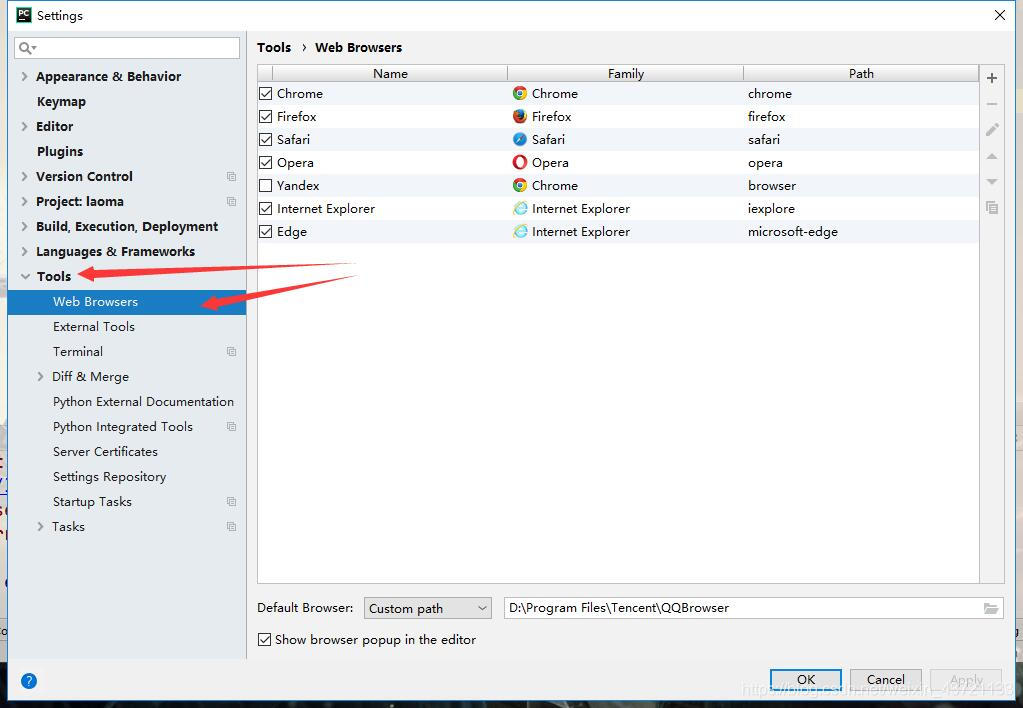The width and height of the screenshot is (1023, 708).
Task: Click the Path column header
Action: pos(861,73)
